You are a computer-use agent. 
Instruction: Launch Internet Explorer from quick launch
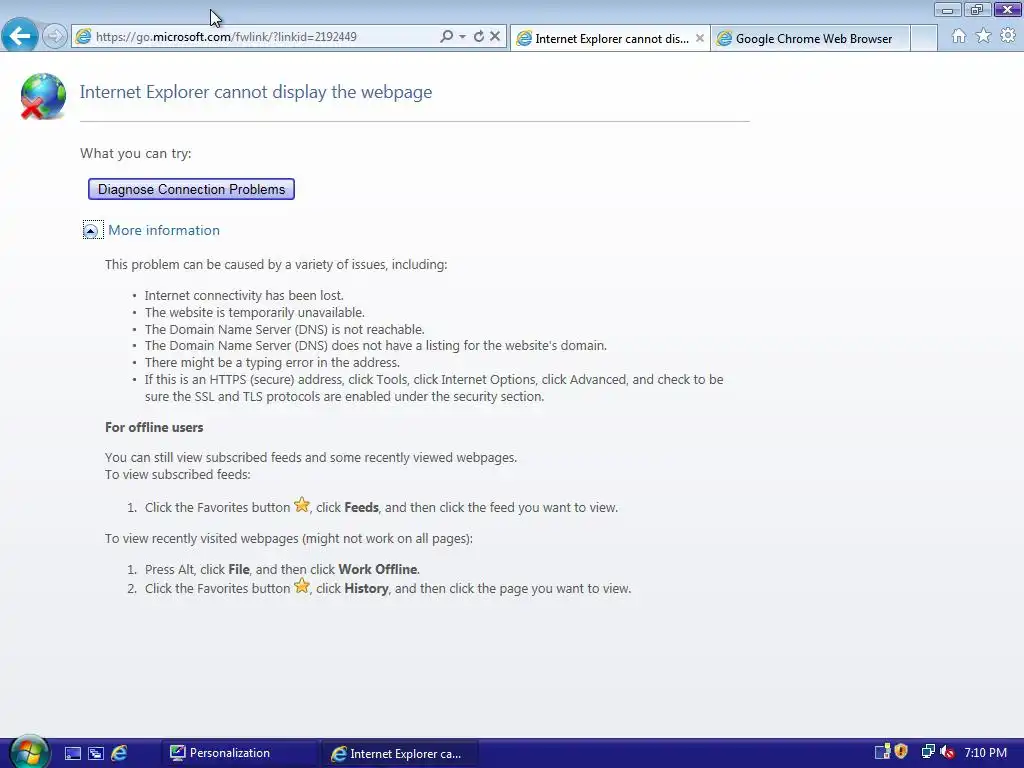pyautogui.click(x=120, y=753)
